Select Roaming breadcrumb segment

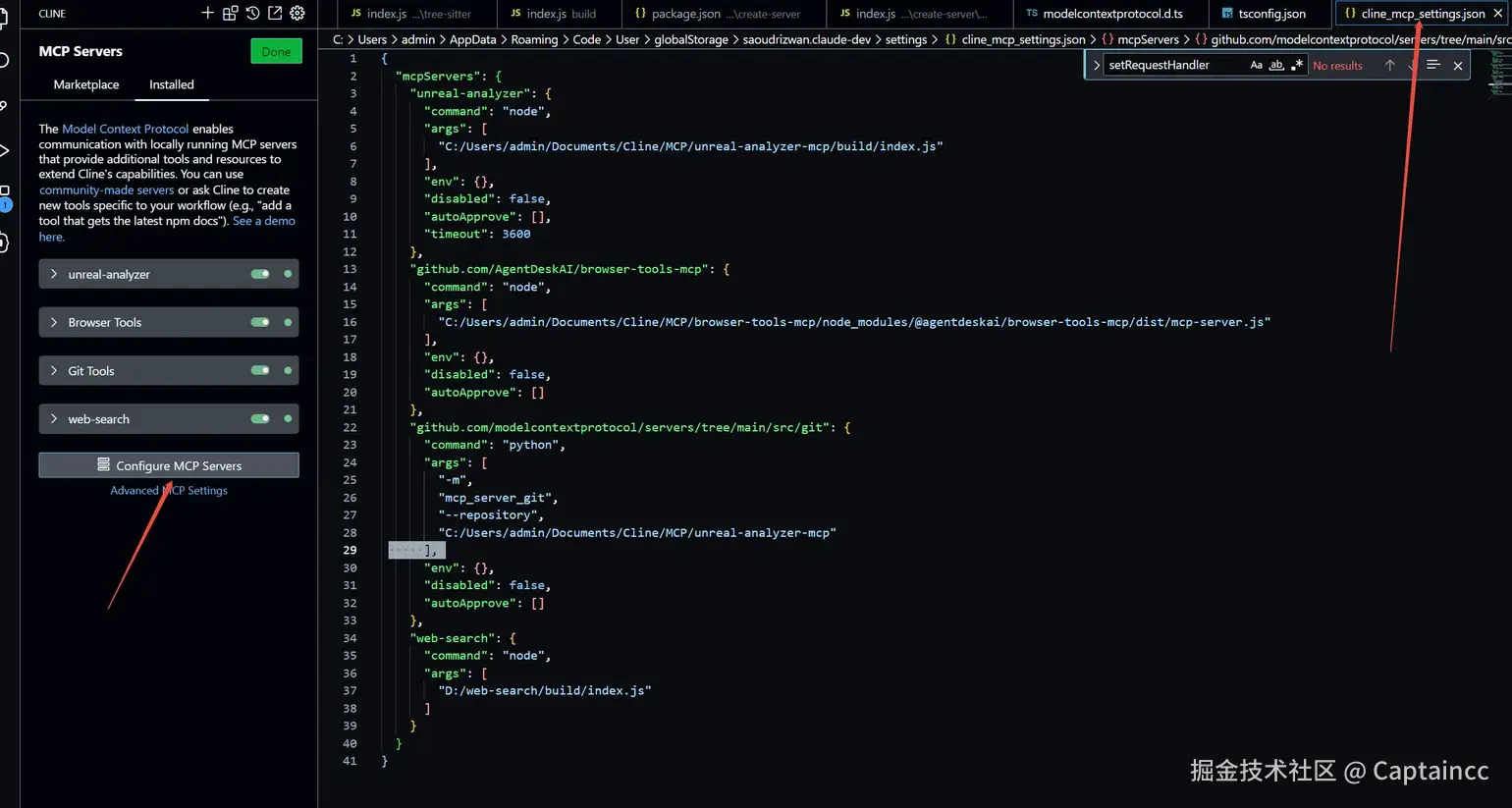(534, 39)
